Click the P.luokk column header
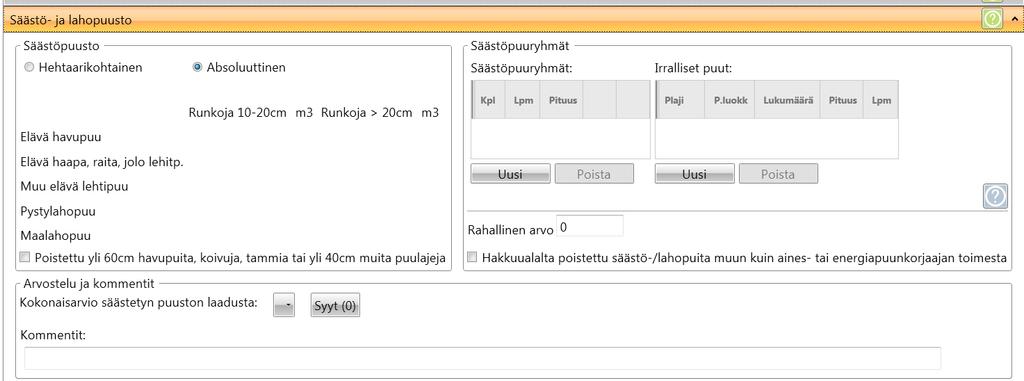 point(729,100)
